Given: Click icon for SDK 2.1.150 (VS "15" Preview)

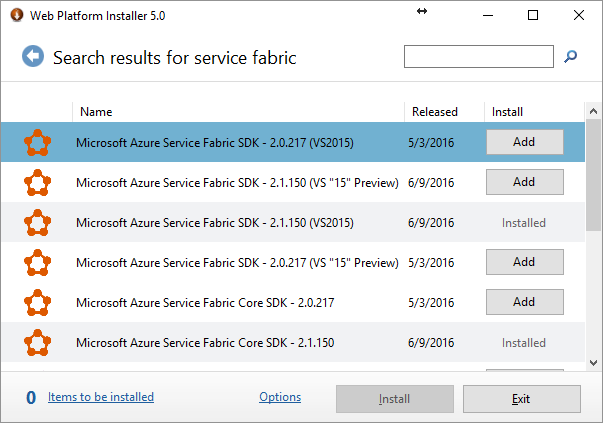Looking at the screenshot, I should click(x=37, y=183).
